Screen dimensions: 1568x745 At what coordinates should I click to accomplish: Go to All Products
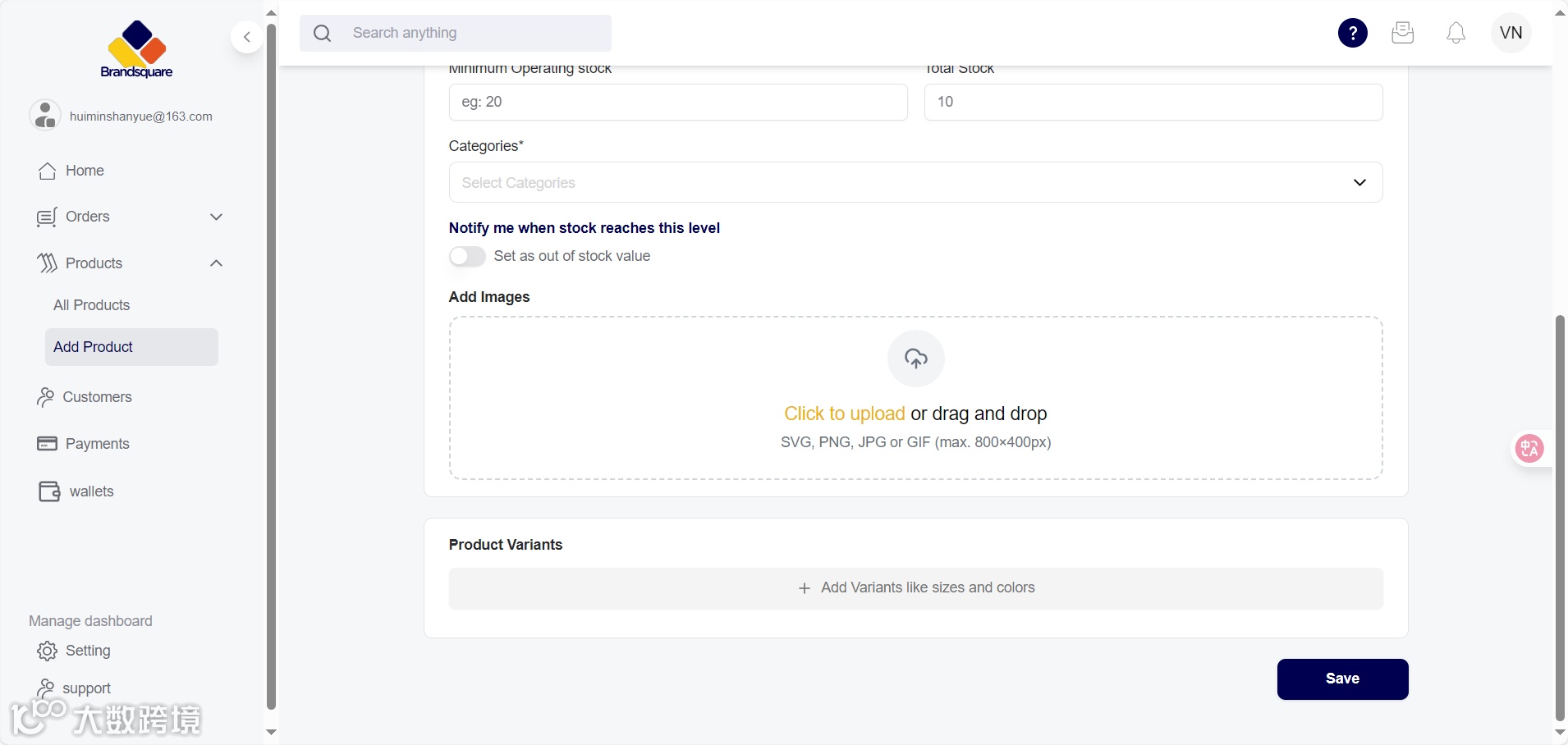coord(92,305)
